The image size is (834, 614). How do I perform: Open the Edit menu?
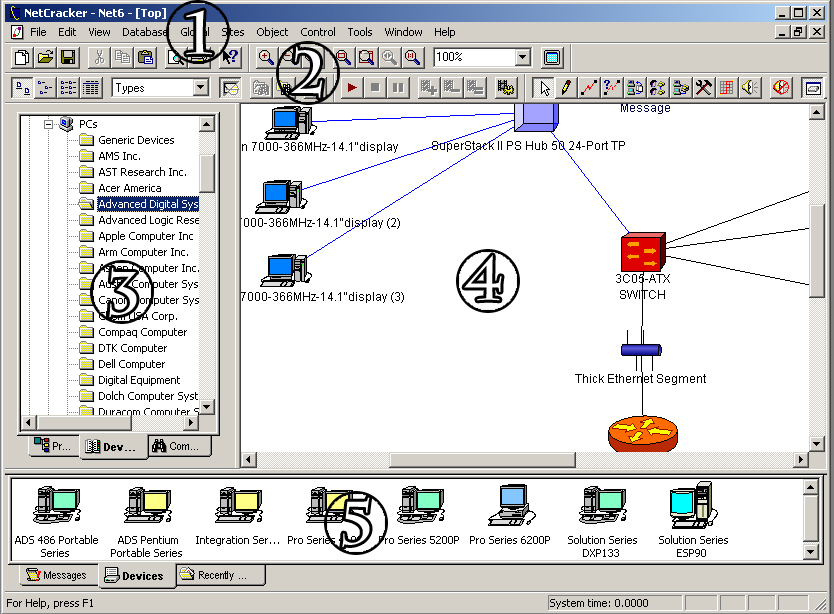pyautogui.click(x=67, y=32)
